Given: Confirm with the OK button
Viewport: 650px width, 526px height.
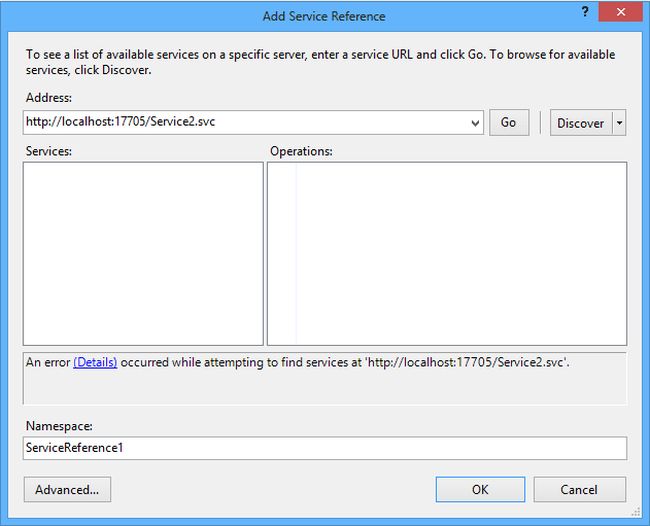Looking at the screenshot, I should tap(480, 489).
